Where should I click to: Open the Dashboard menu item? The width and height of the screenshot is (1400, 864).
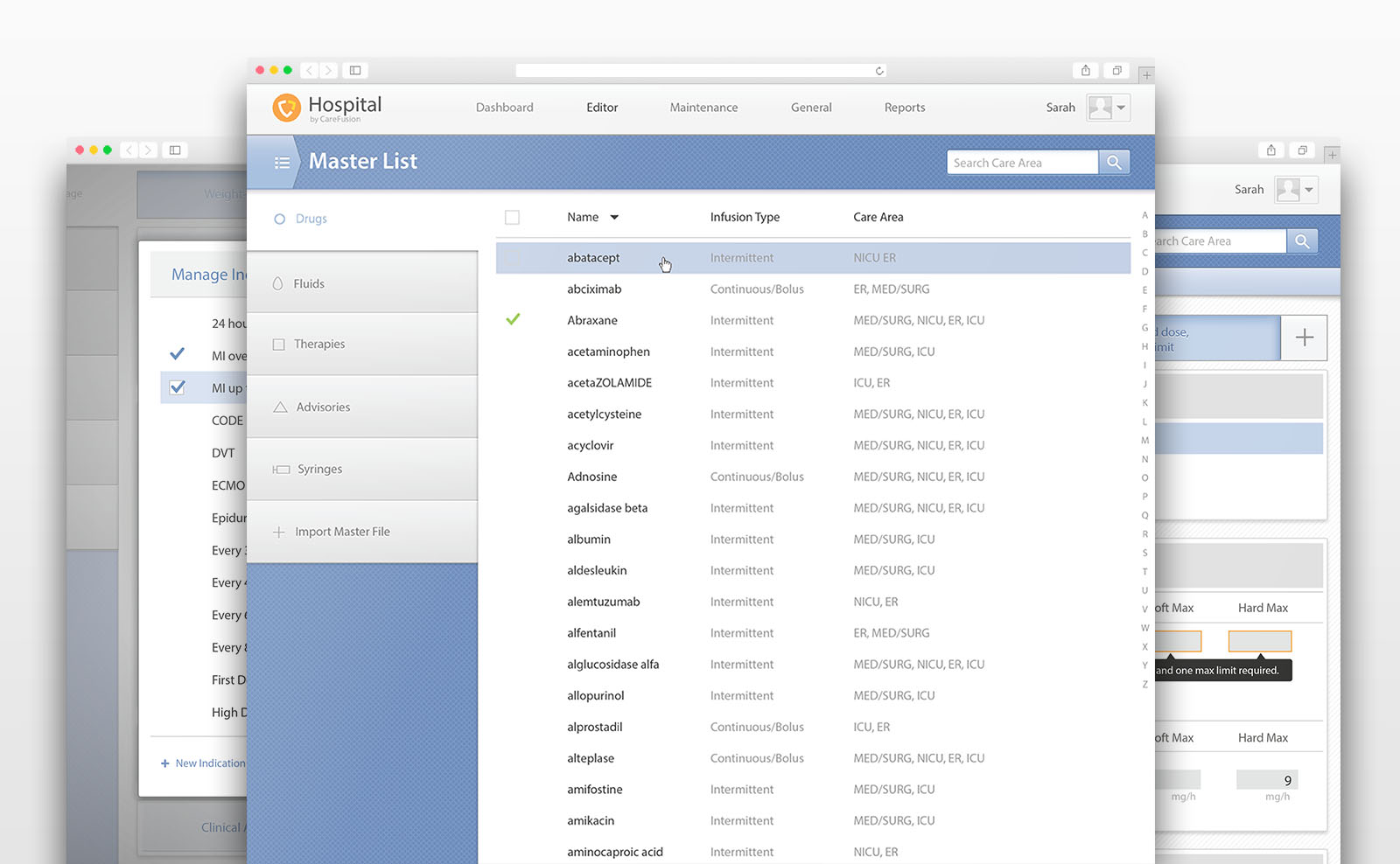coord(504,107)
